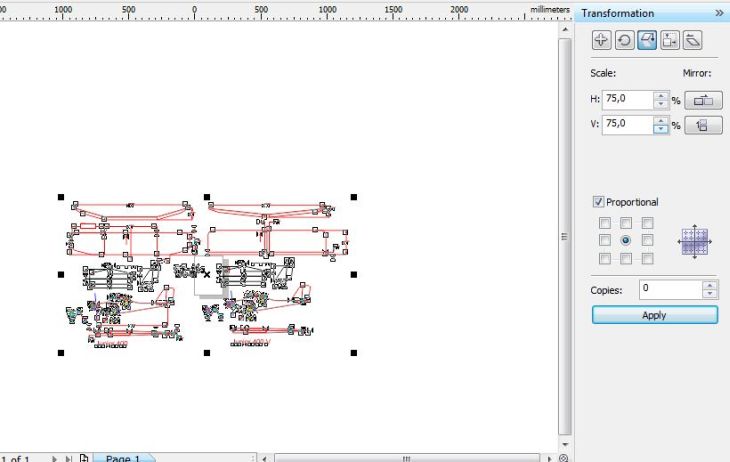Set anchor point to top-center
The height and width of the screenshot is (462, 730).
tap(626, 223)
